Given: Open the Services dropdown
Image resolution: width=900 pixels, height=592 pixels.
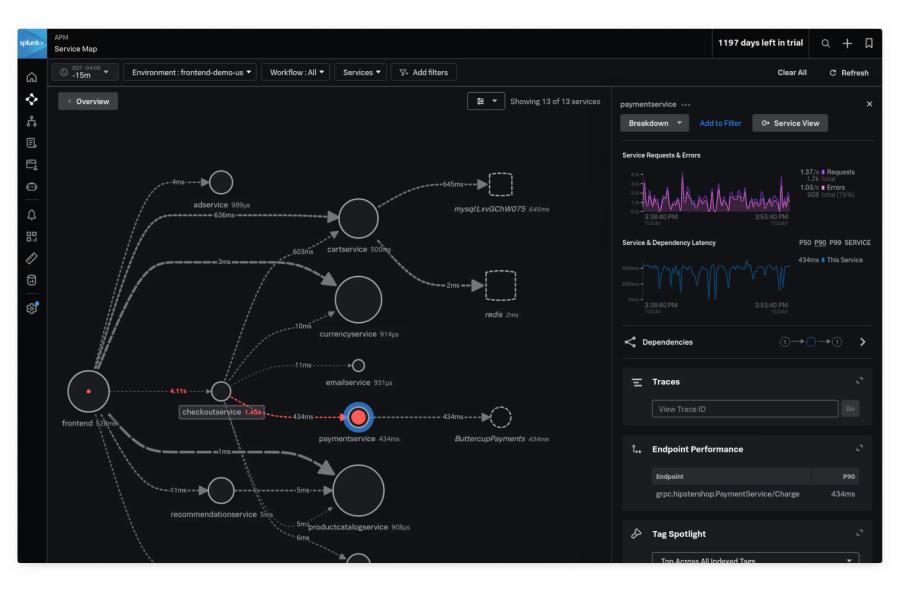Looking at the screenshot, I should [x=361, y=72].
